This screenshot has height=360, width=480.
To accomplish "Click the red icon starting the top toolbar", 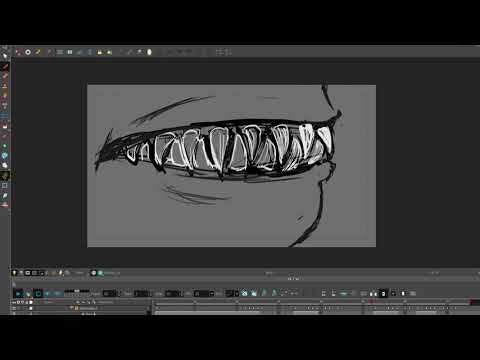I will [x=18, y=52].
